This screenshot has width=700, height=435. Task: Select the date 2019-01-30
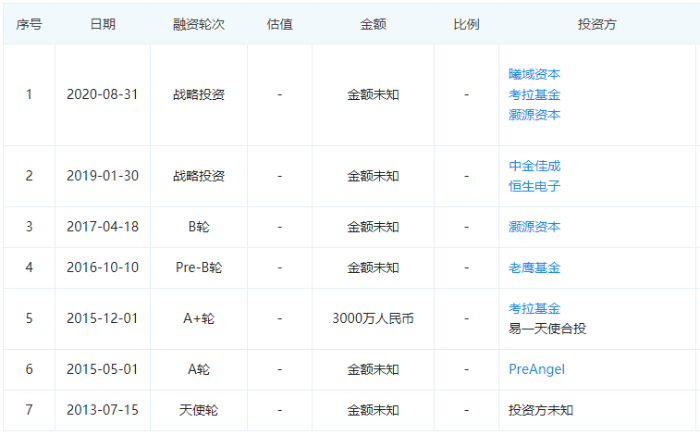[103, 176]
